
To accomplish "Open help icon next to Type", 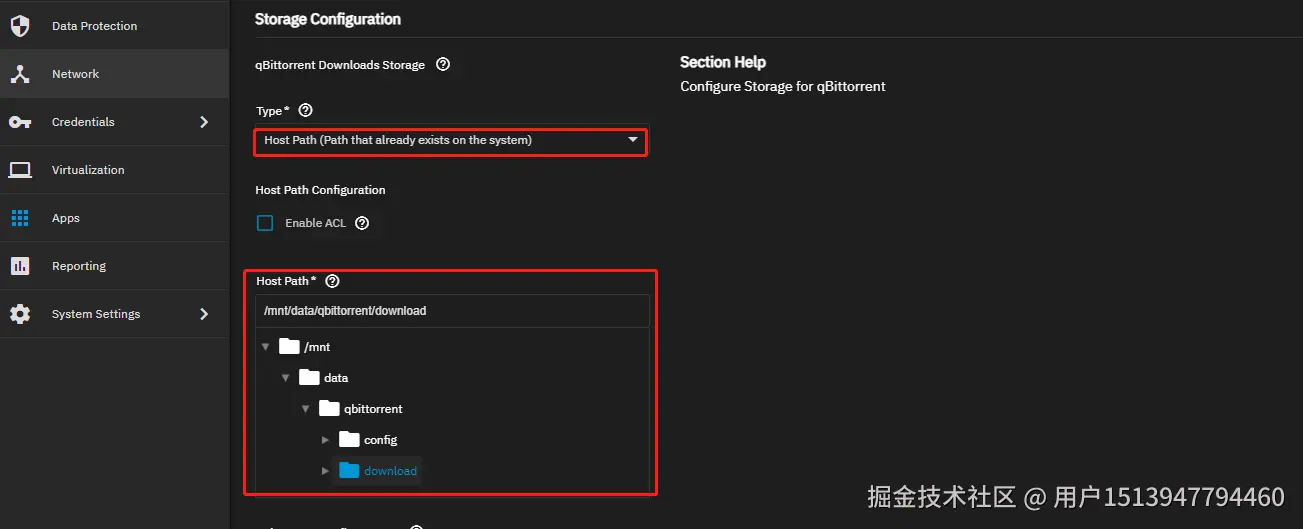I will (306, 111).
